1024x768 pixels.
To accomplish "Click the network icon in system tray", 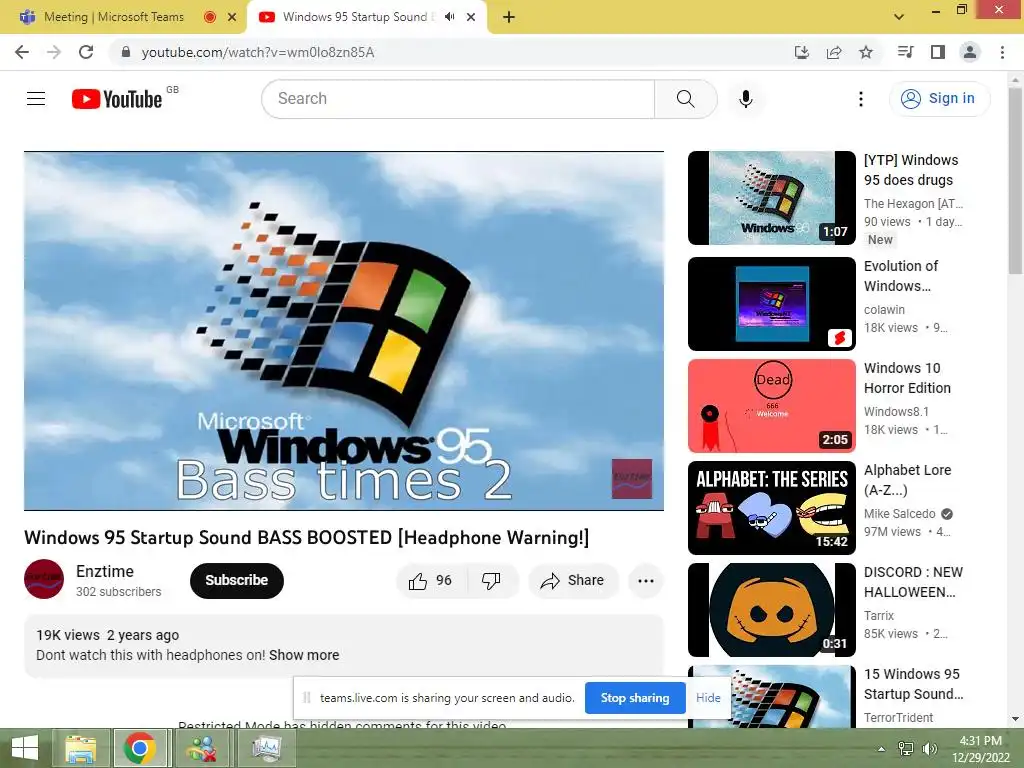I will pyautogui.click(x=905, y=748).
